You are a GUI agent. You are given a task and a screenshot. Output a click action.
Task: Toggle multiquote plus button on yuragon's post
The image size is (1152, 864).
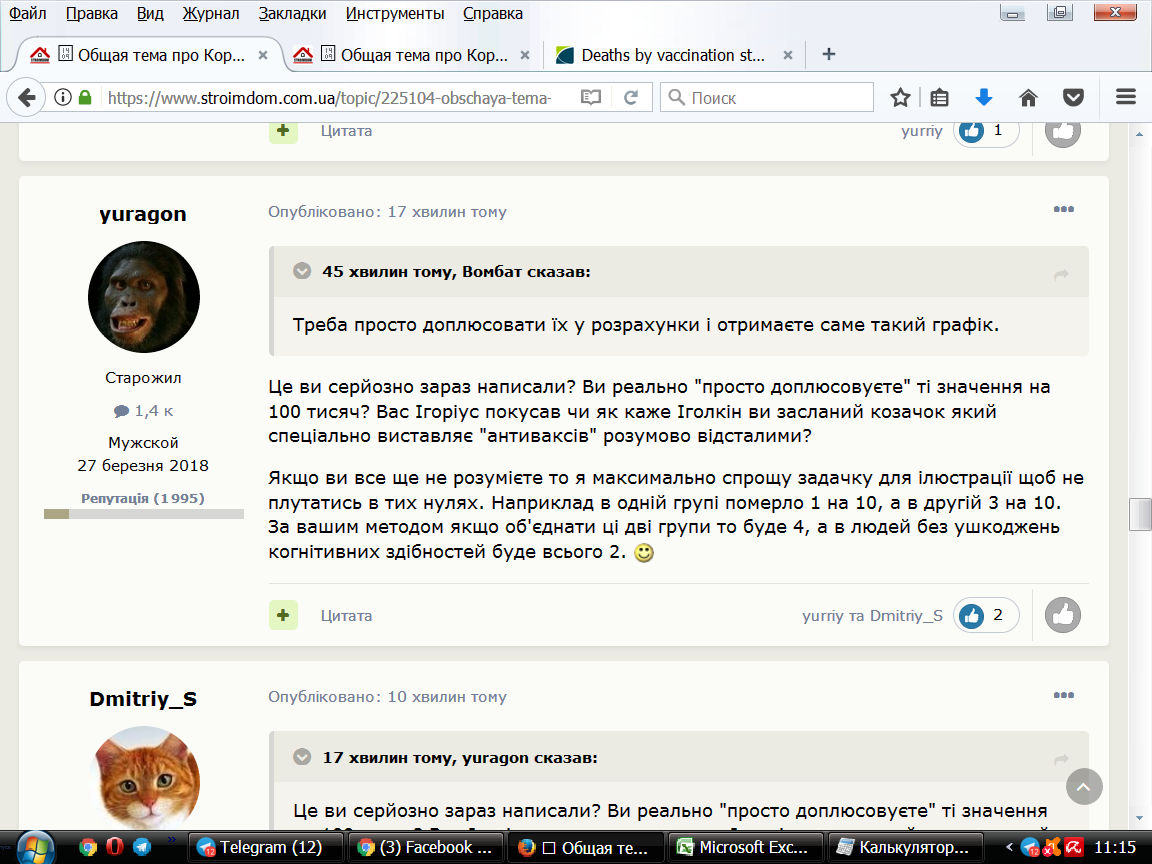[x=283, y=615]
